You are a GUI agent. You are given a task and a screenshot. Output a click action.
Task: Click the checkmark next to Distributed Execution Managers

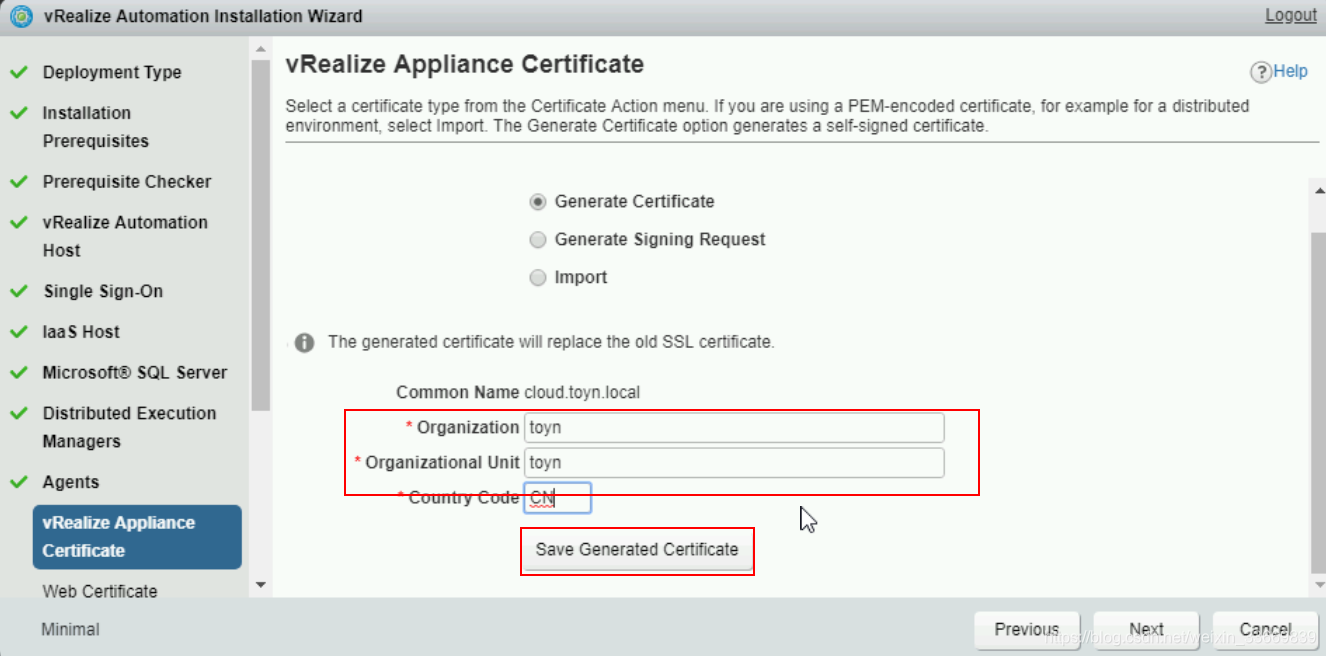pos(18,413)
